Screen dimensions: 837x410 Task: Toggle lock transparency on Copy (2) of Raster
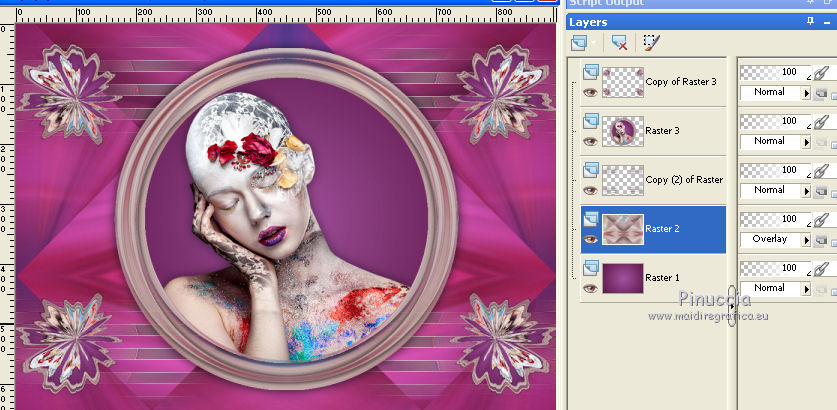click(x=820, y=192)
